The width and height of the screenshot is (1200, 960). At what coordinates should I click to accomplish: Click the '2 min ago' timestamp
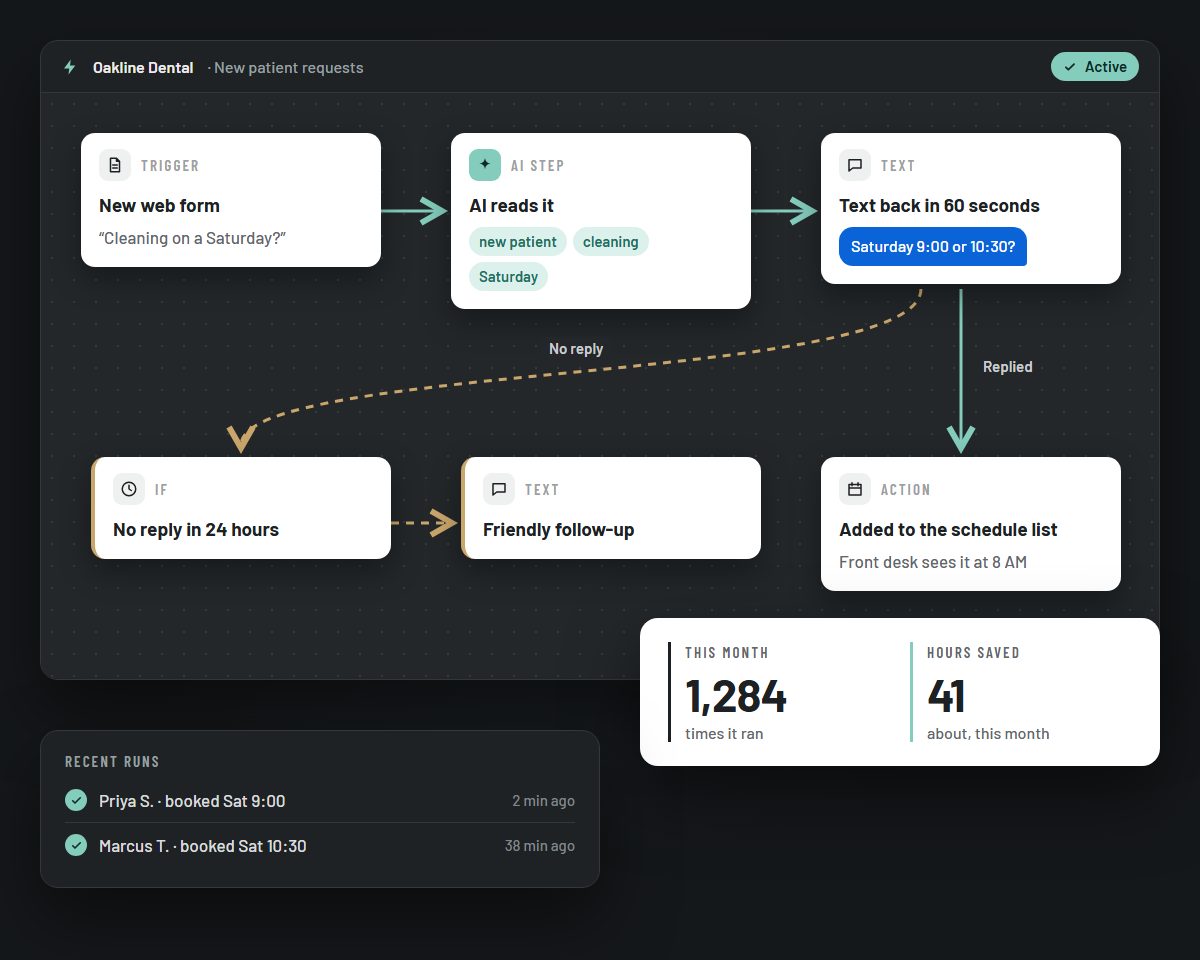(543, 801)
